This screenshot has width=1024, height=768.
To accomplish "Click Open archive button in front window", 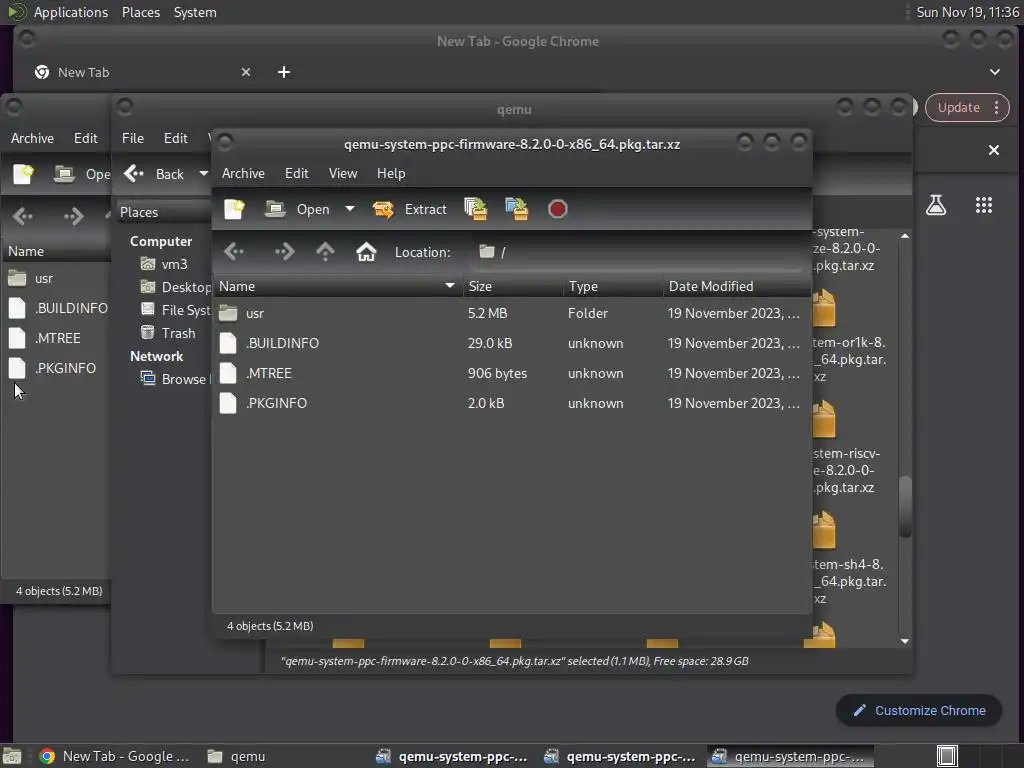I will pyautogui.click(x=297, y=209).
